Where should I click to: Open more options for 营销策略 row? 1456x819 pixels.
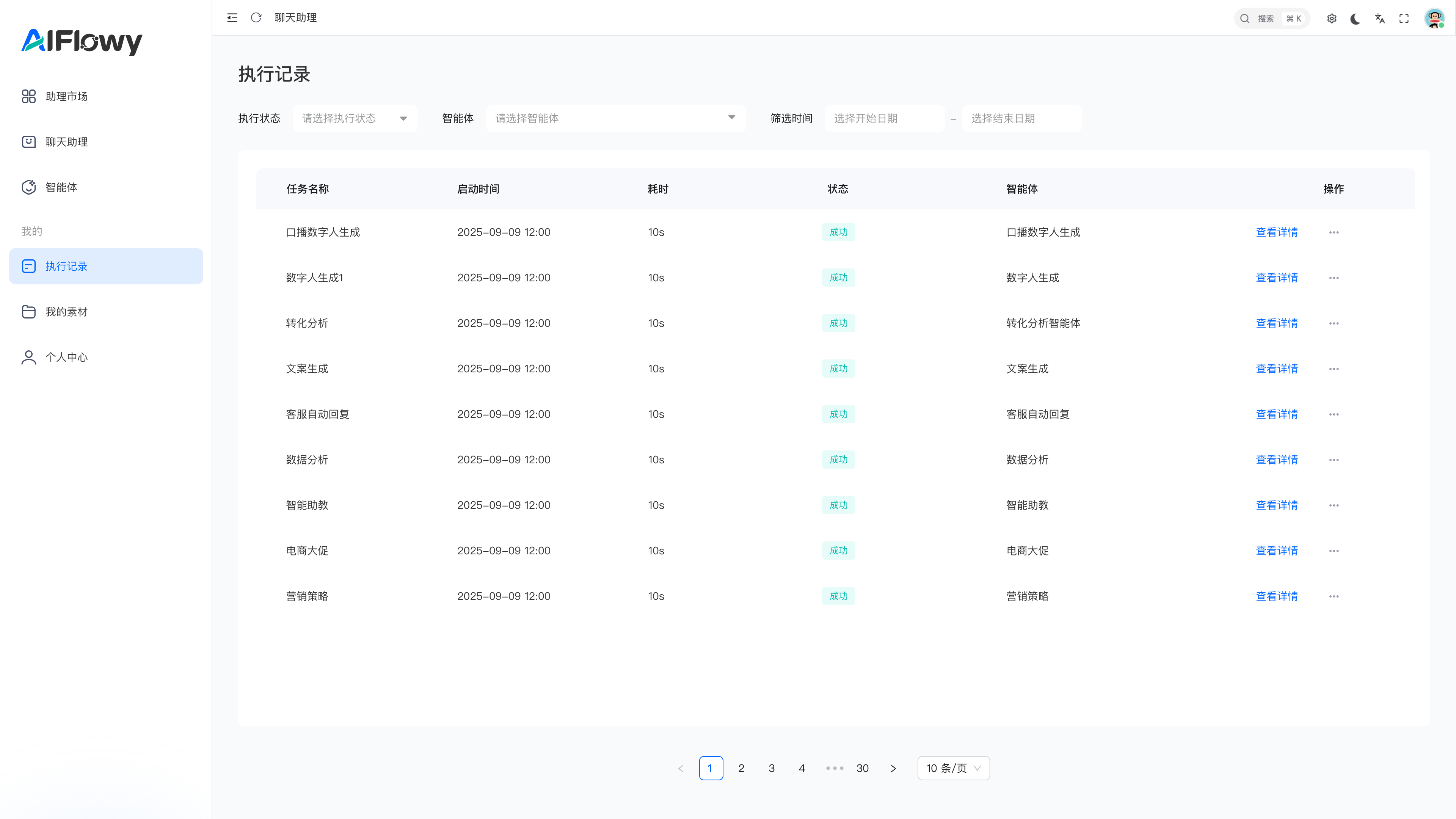click(1334, 596)
